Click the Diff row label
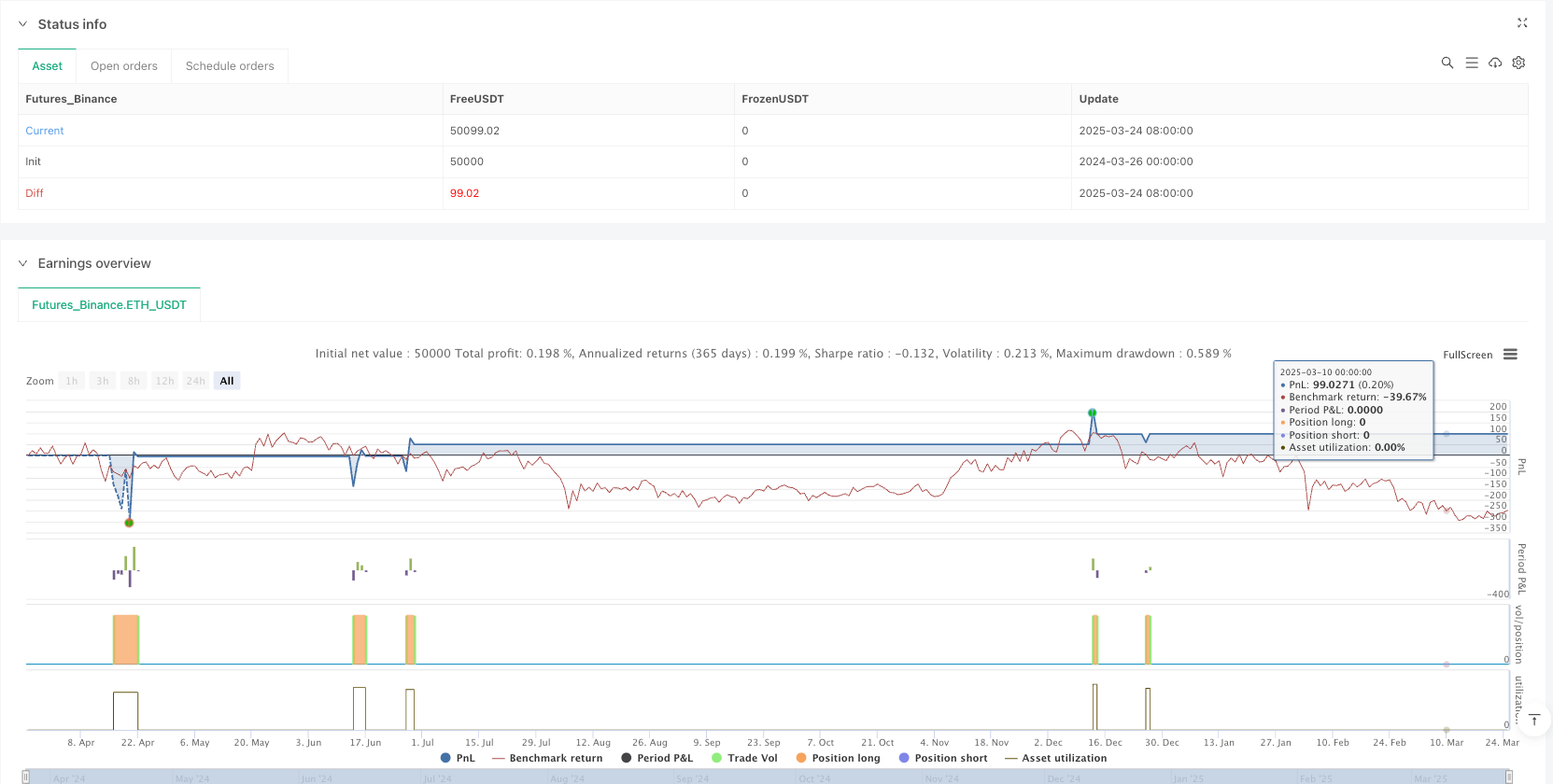1553x784 pixels. [35, 193]
